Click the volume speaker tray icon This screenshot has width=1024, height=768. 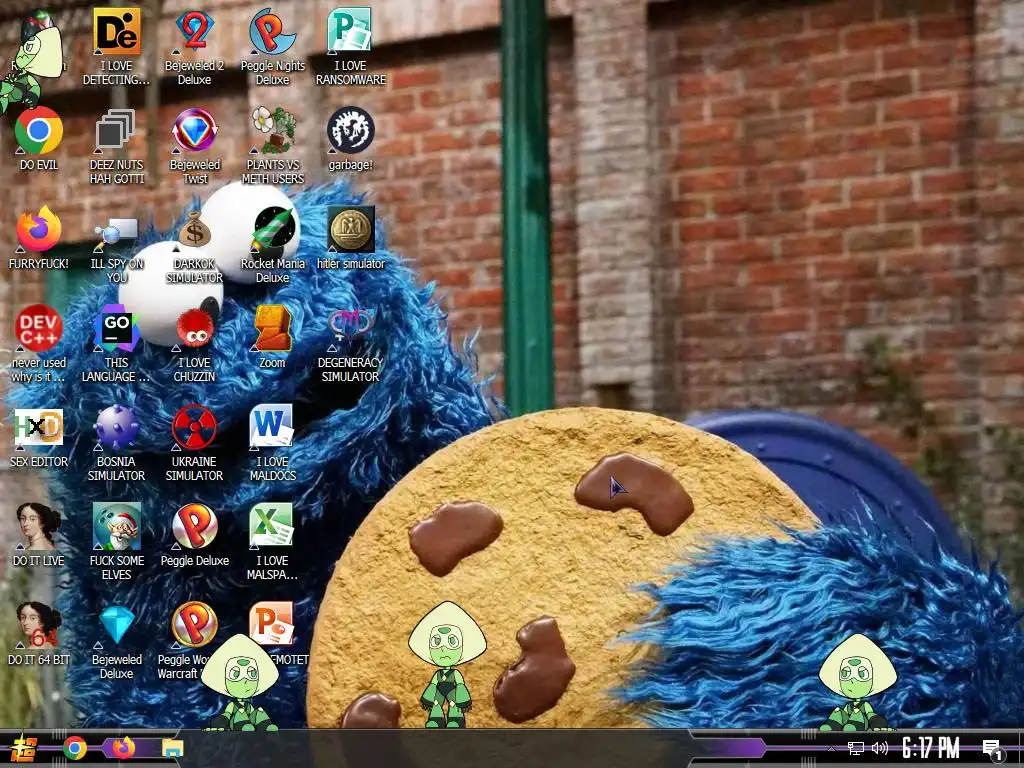pyautogui.click(x=880, y=749)
